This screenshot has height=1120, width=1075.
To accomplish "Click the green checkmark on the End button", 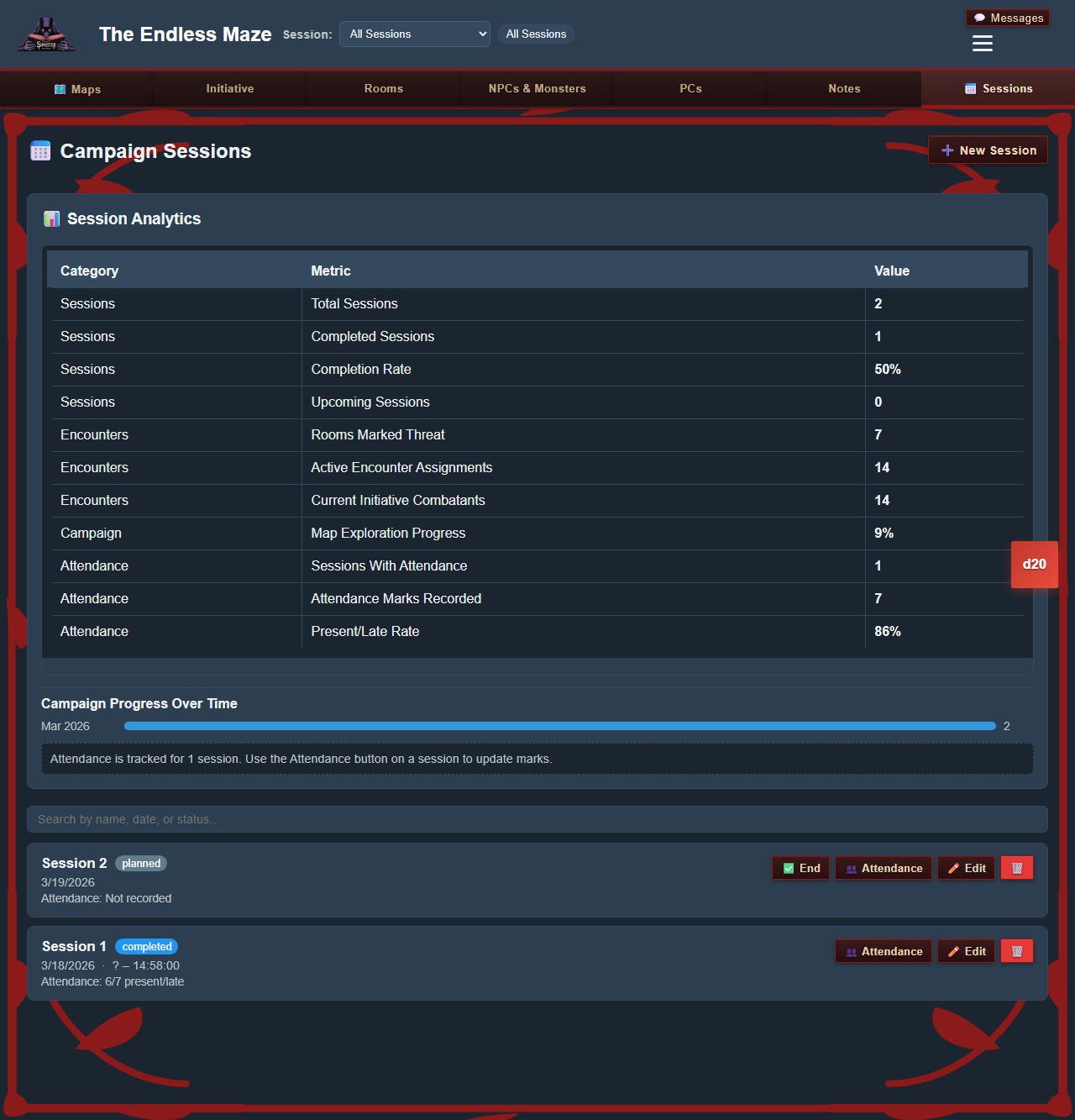I will pos(789,867).
